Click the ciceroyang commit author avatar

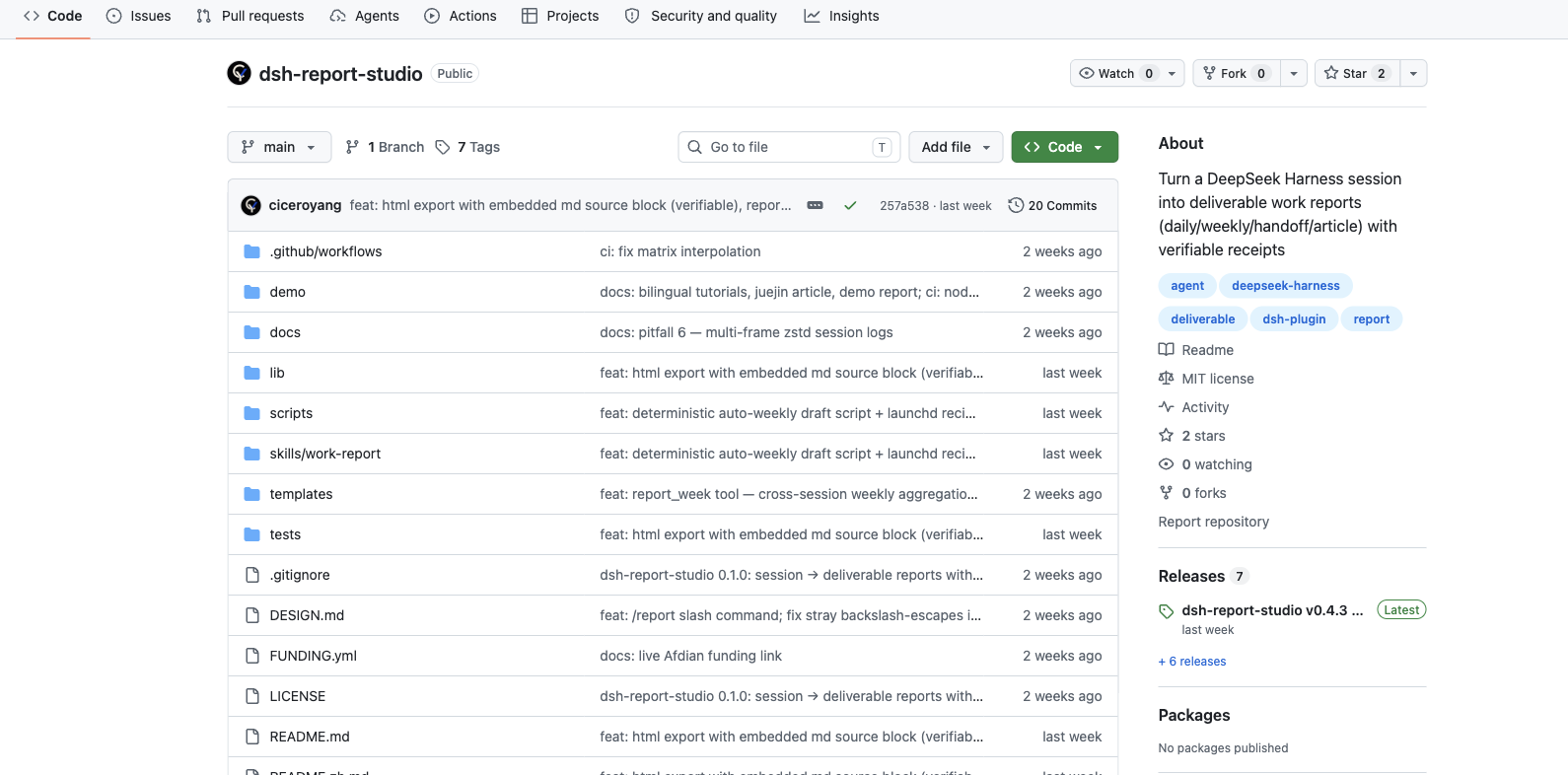pyautogui.click(x=251, y=205)
